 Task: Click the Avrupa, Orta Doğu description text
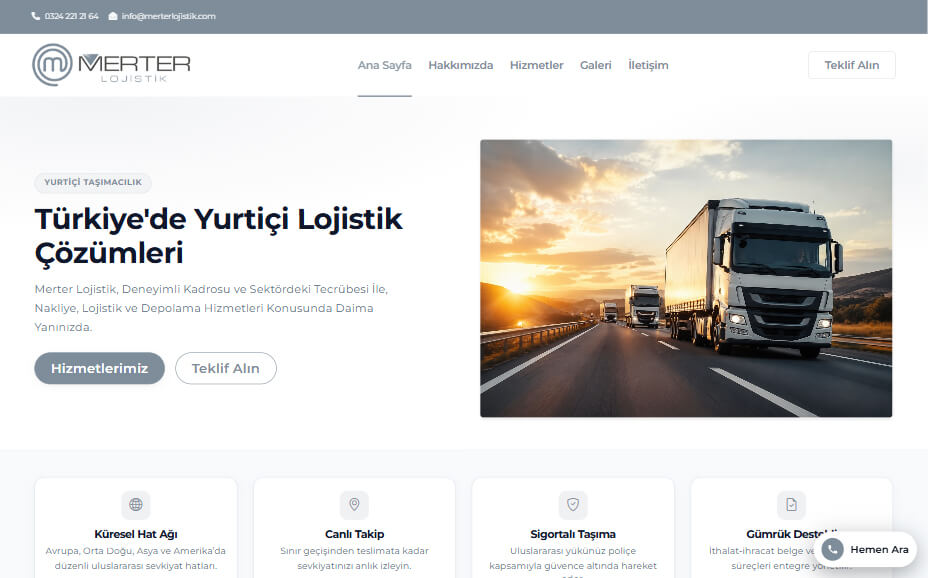click(136, 558)
